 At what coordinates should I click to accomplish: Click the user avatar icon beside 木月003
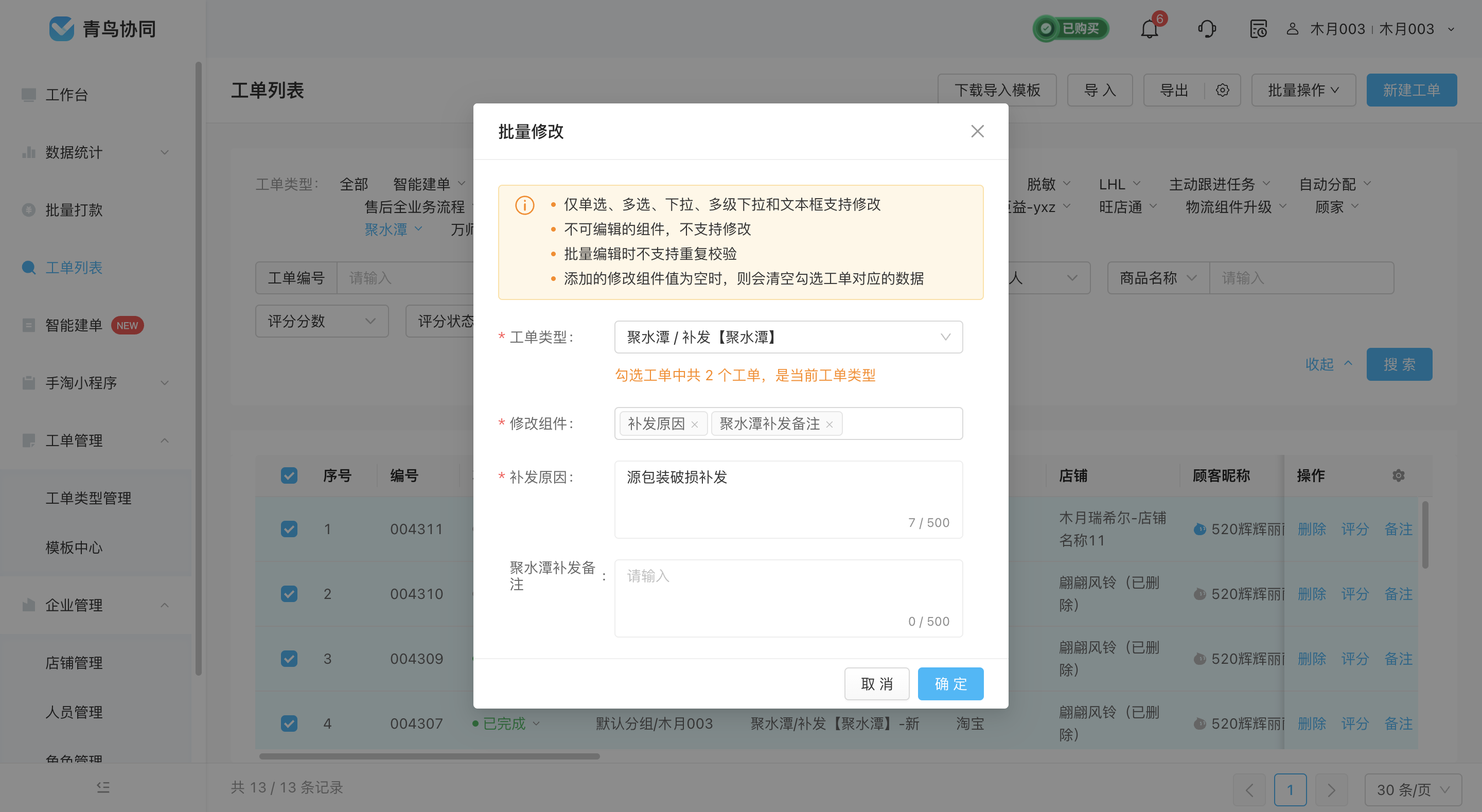tap(1292, 29)
